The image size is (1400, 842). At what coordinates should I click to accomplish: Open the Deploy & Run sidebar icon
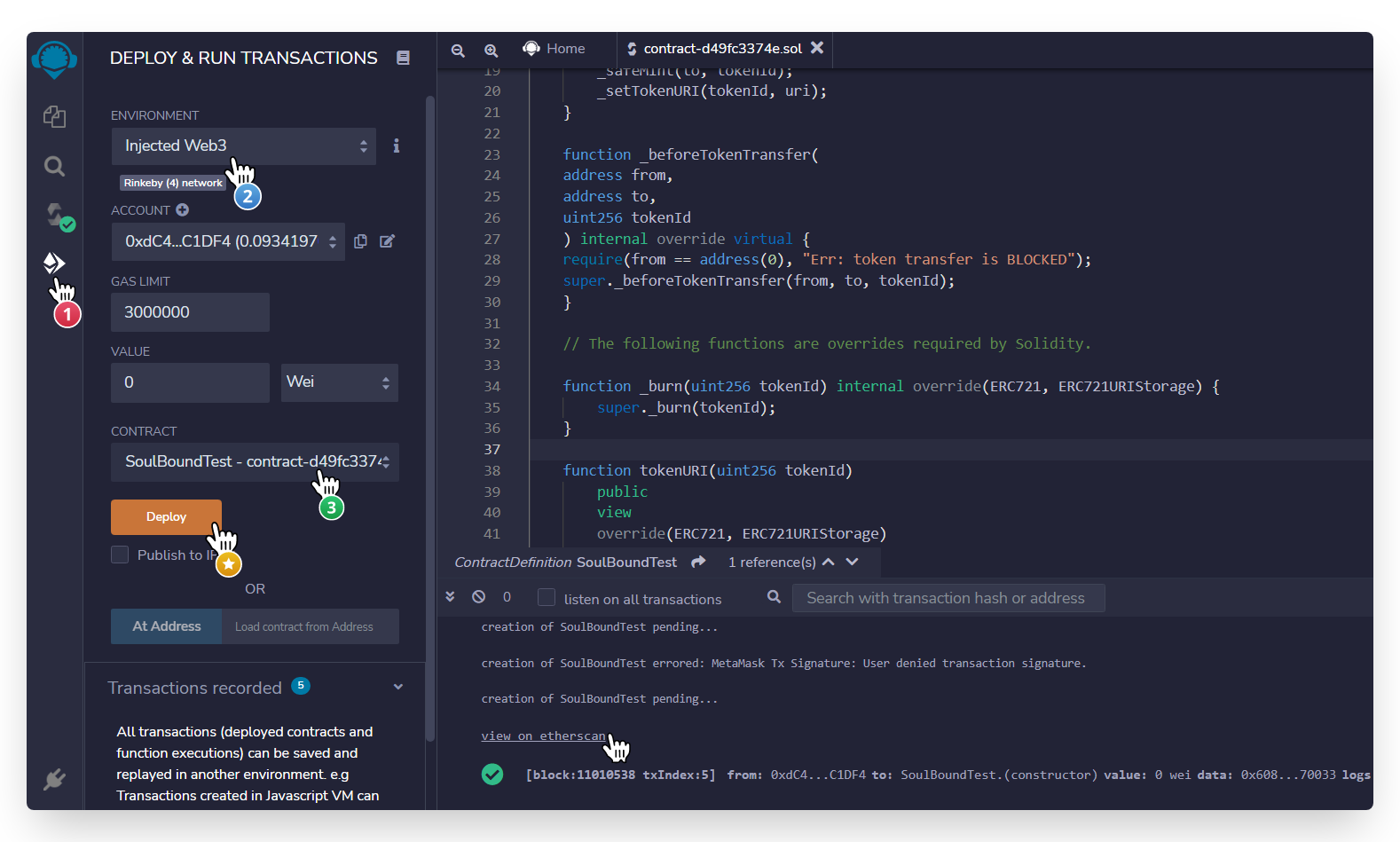tap(53, 263)
